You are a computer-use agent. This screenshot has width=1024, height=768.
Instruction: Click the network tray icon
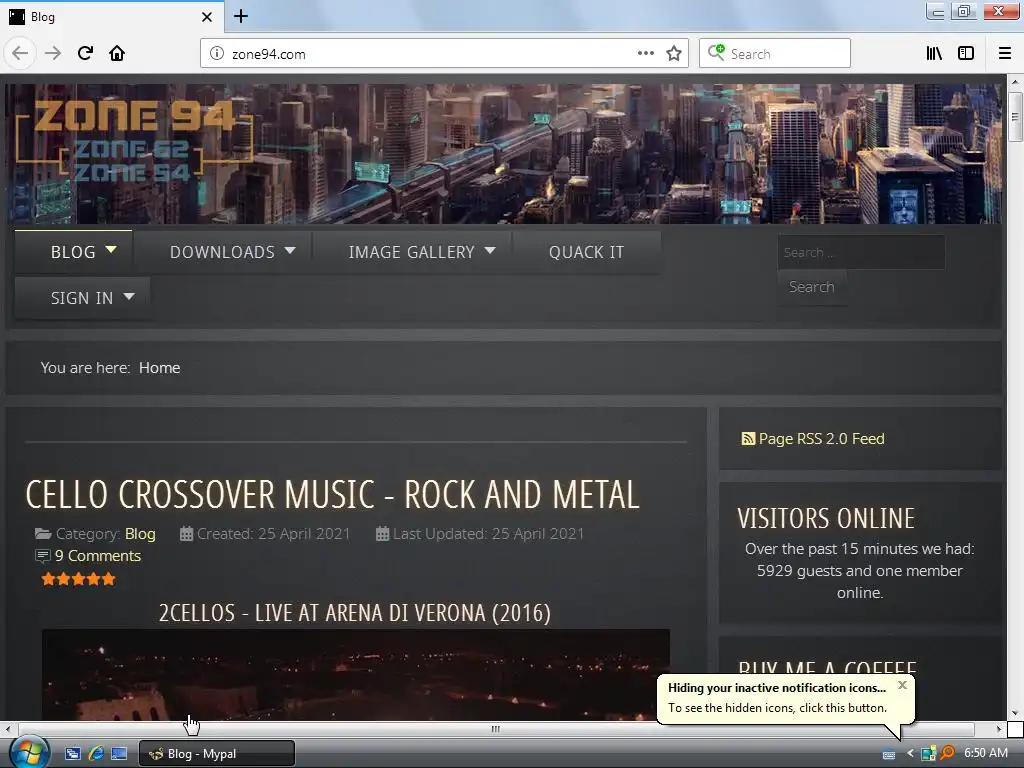(x=928, y=754)
